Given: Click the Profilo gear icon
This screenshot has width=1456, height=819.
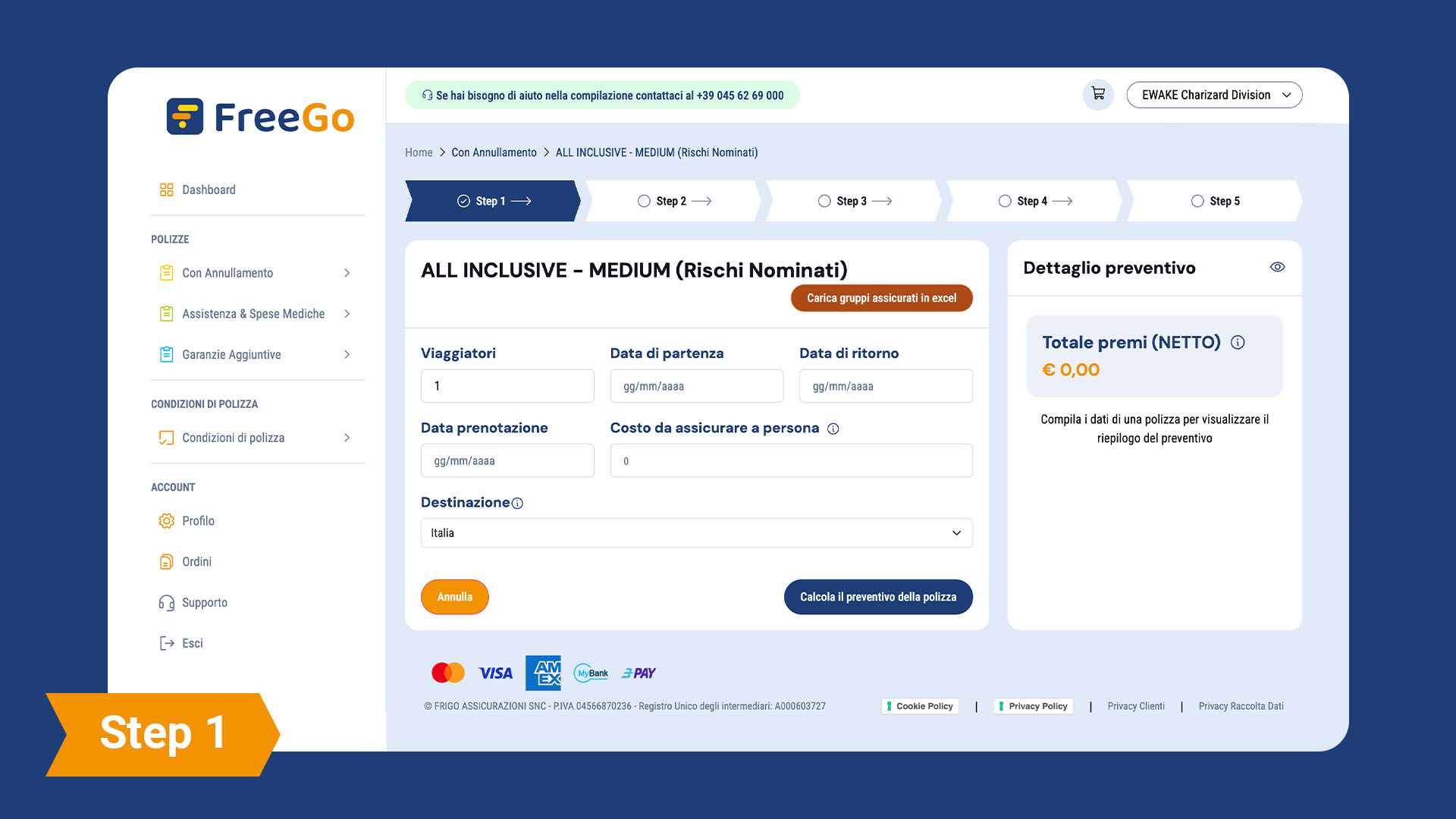Looking at the screenshot, I should 166,521.
